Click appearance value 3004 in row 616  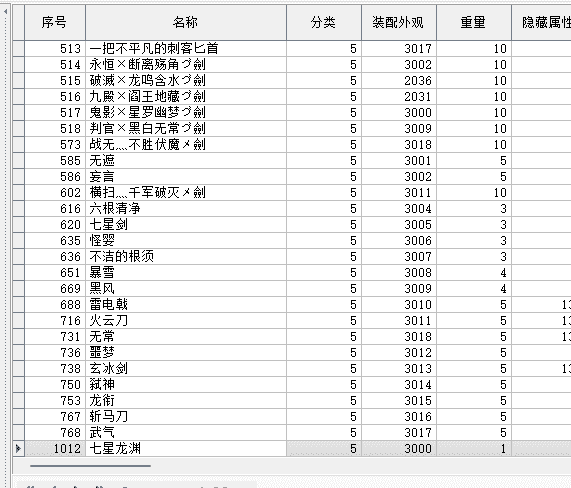click(x=399, y=209)
